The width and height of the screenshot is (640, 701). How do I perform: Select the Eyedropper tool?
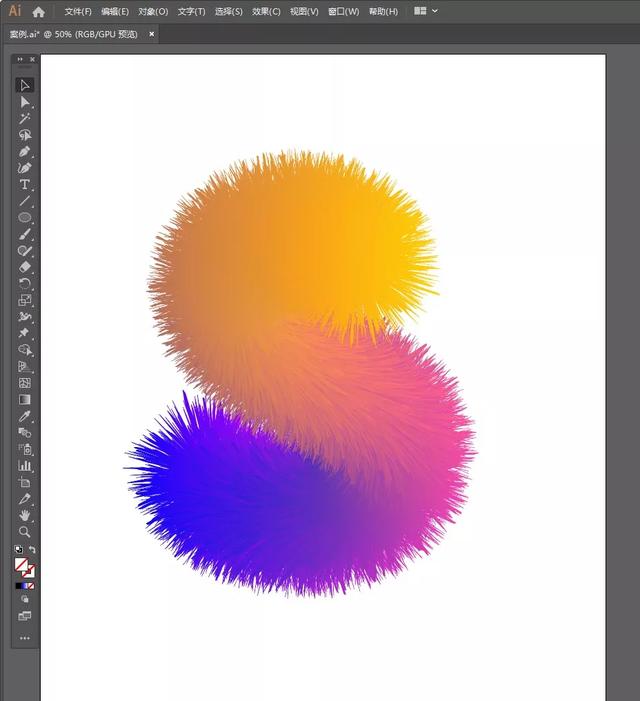[25, 416]
